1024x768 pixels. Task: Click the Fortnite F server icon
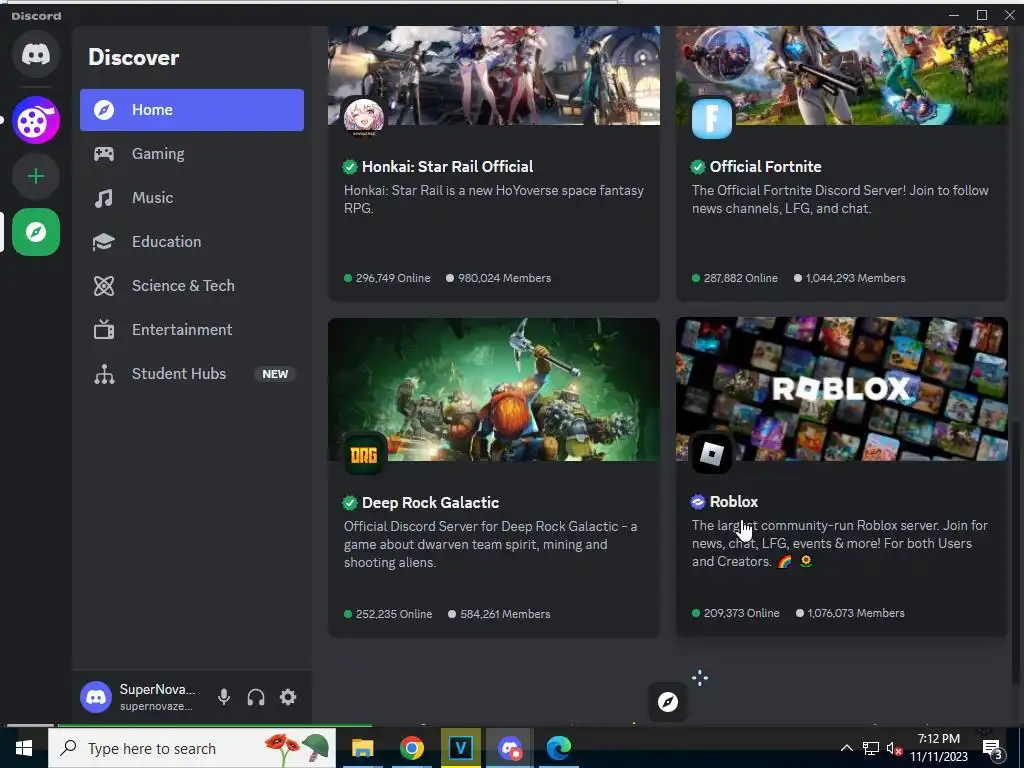coord(712,118)
